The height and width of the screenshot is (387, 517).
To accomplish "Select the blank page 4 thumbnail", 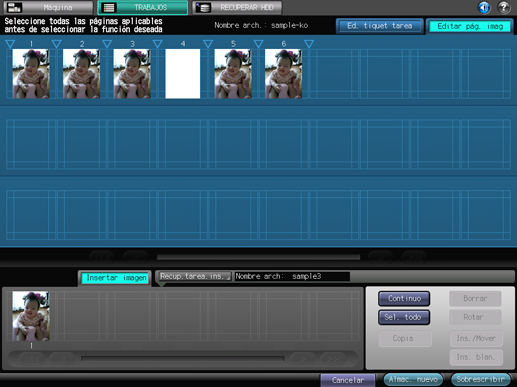I will (183, 74).
